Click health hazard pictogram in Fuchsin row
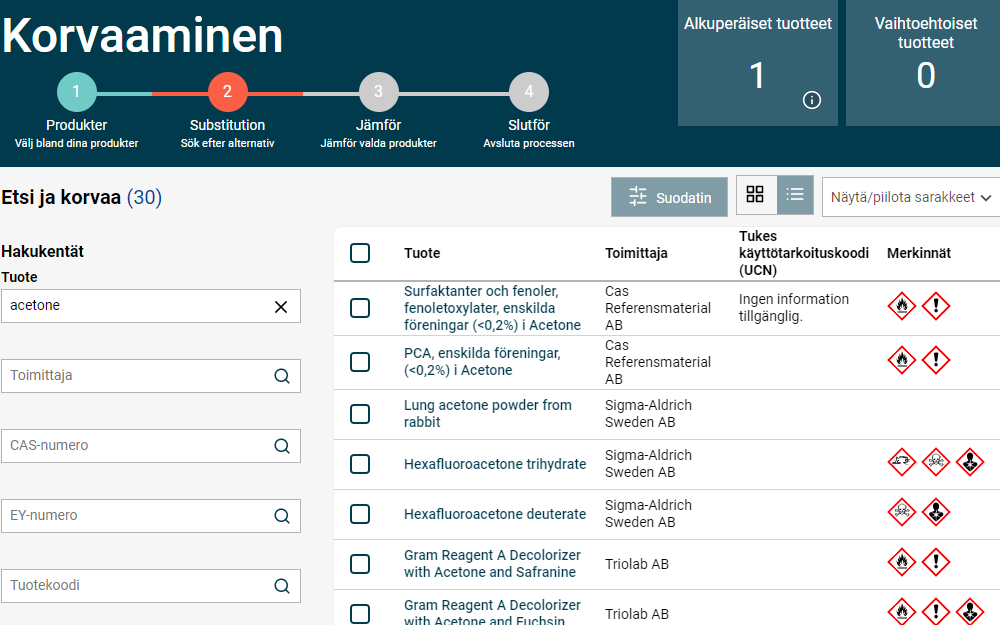This screenshot has width=1000, height=625. coord(970,612)
